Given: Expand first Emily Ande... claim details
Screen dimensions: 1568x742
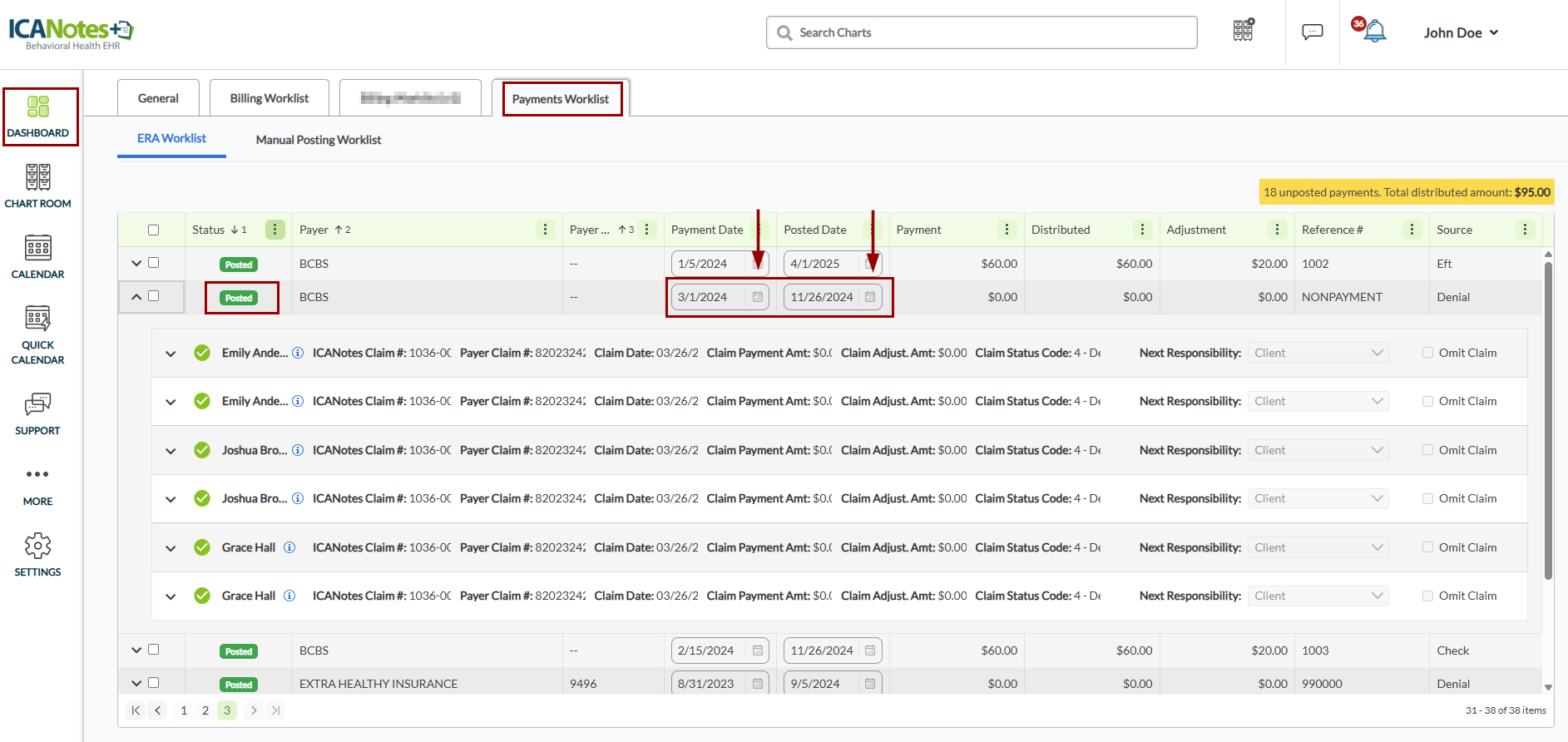Looking at the screenshot, I should pos(171,354).
